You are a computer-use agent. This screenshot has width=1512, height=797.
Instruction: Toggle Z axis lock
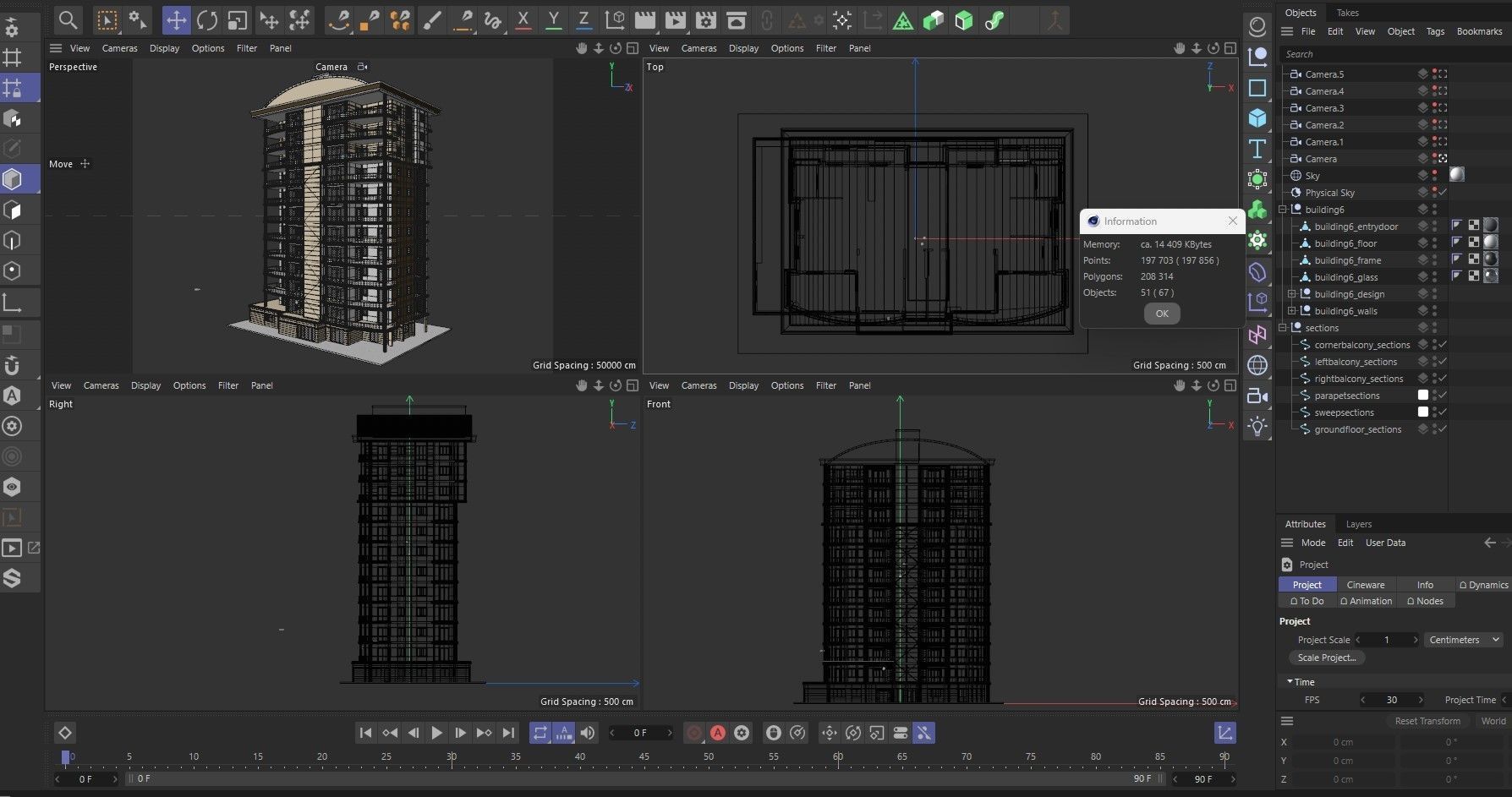(583, 20)
